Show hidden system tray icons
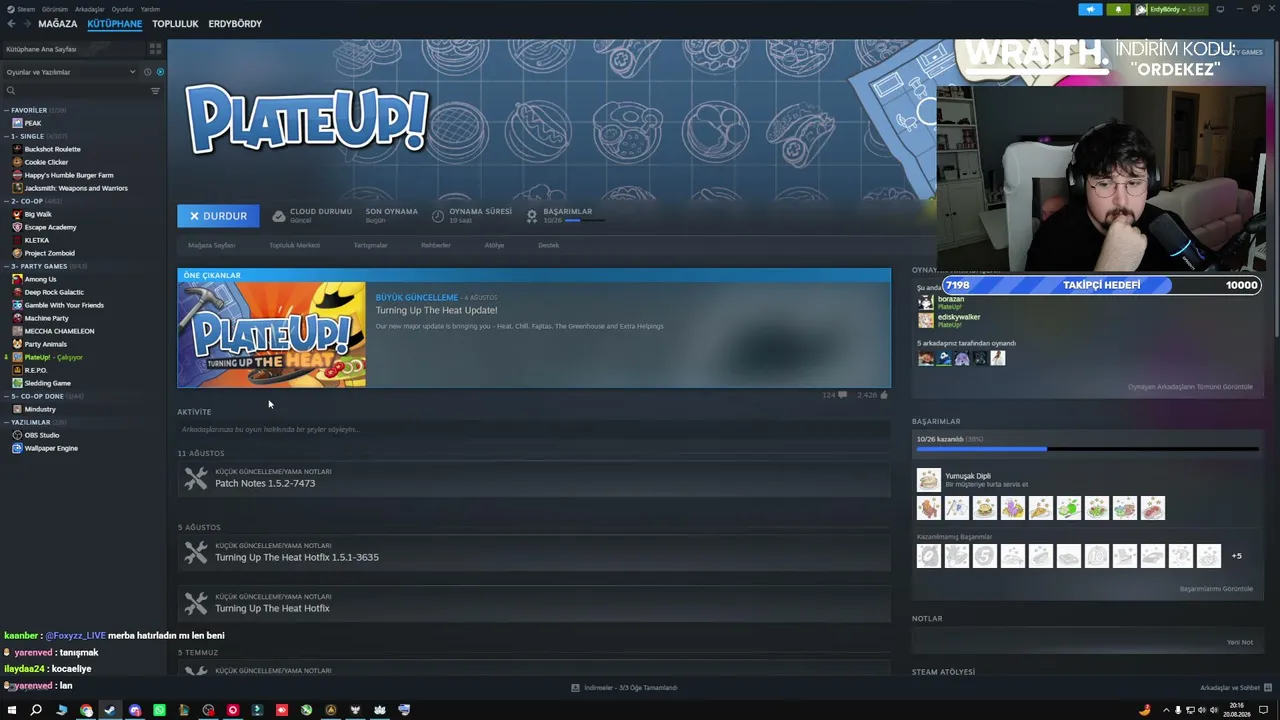The width and height of the screenshot is (1280, 720). click(1165, 710)
